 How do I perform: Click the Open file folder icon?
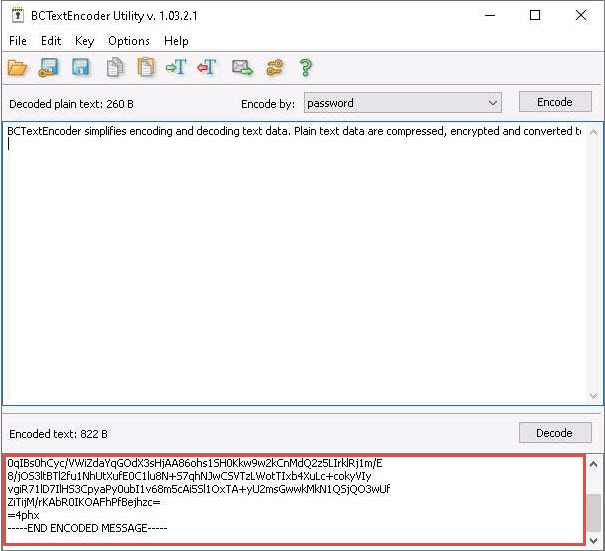tap(17, 68)
